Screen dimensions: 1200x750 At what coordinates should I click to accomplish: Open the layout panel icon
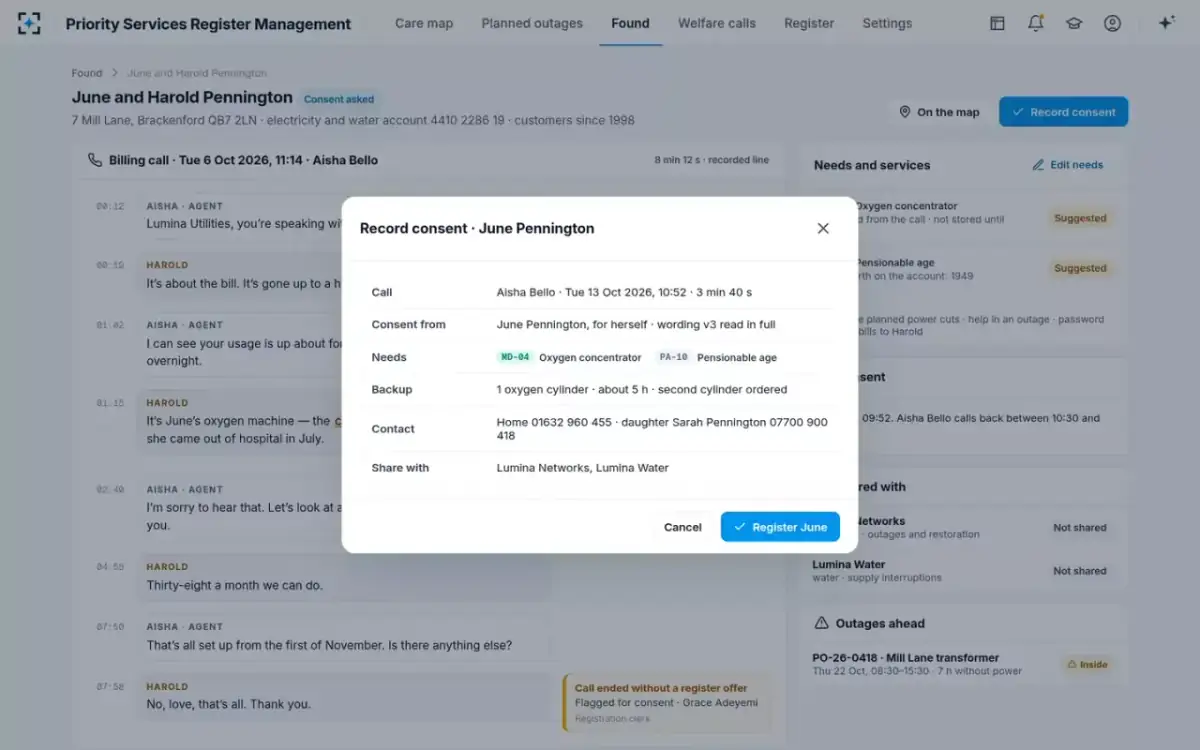point(997,23)
